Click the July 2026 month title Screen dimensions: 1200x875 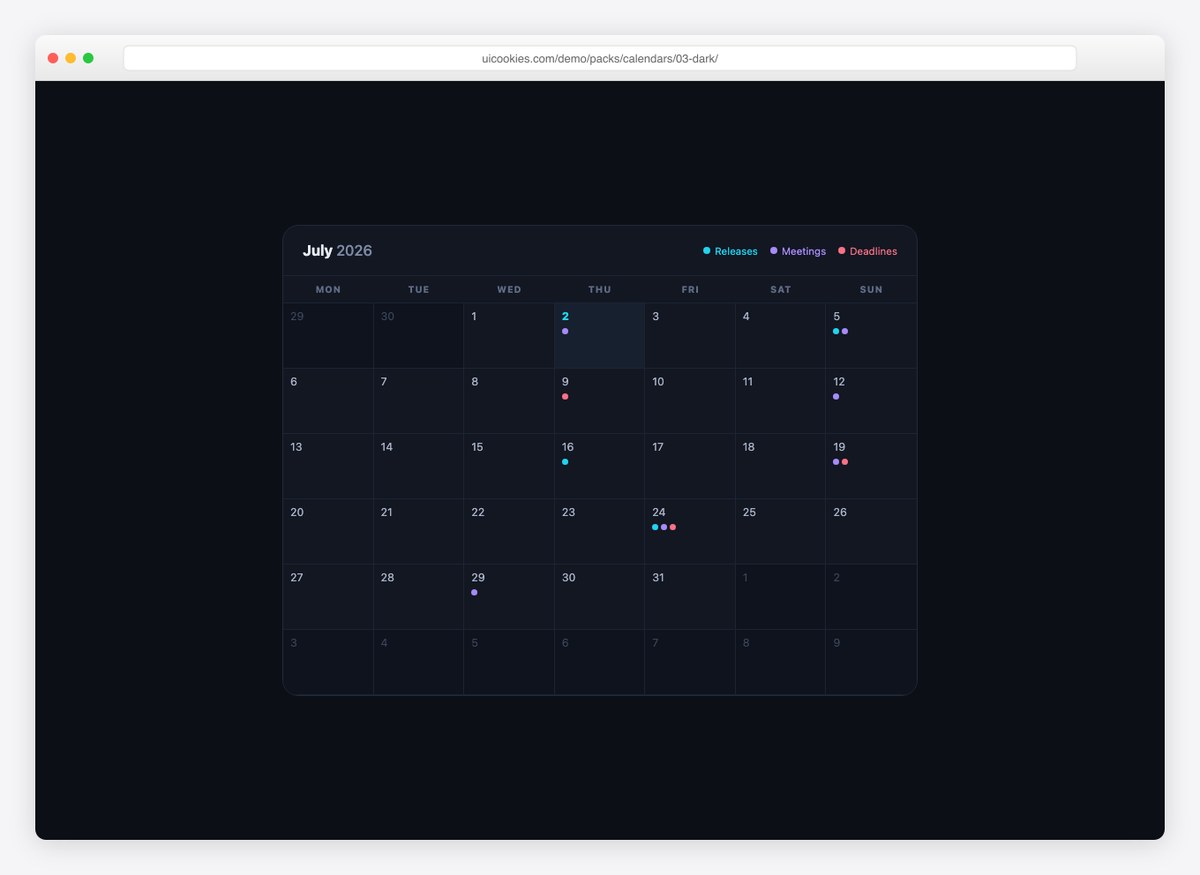(x=337, y=251)
